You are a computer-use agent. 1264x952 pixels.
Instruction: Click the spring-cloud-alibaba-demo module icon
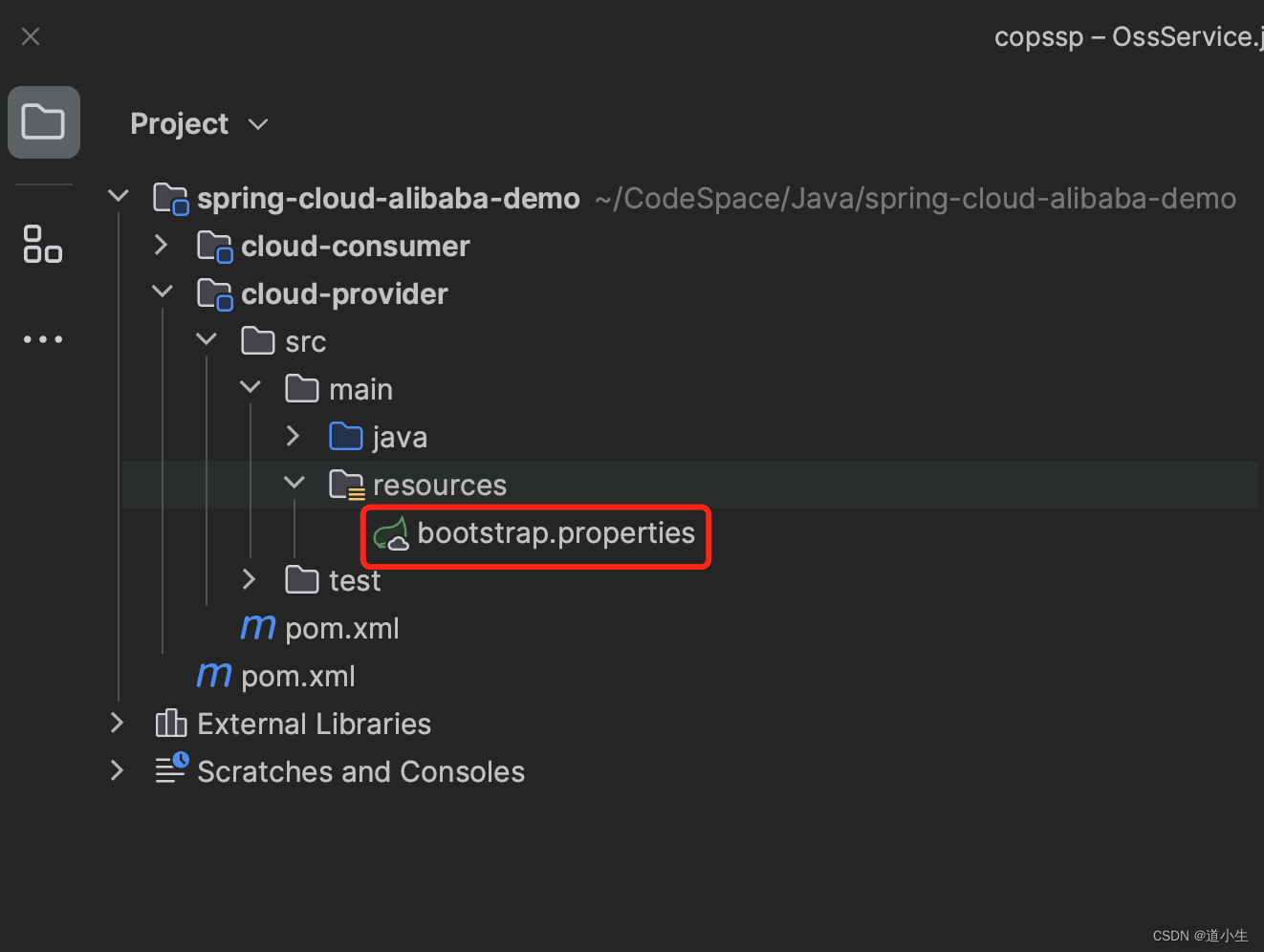(x=171, y=199)
